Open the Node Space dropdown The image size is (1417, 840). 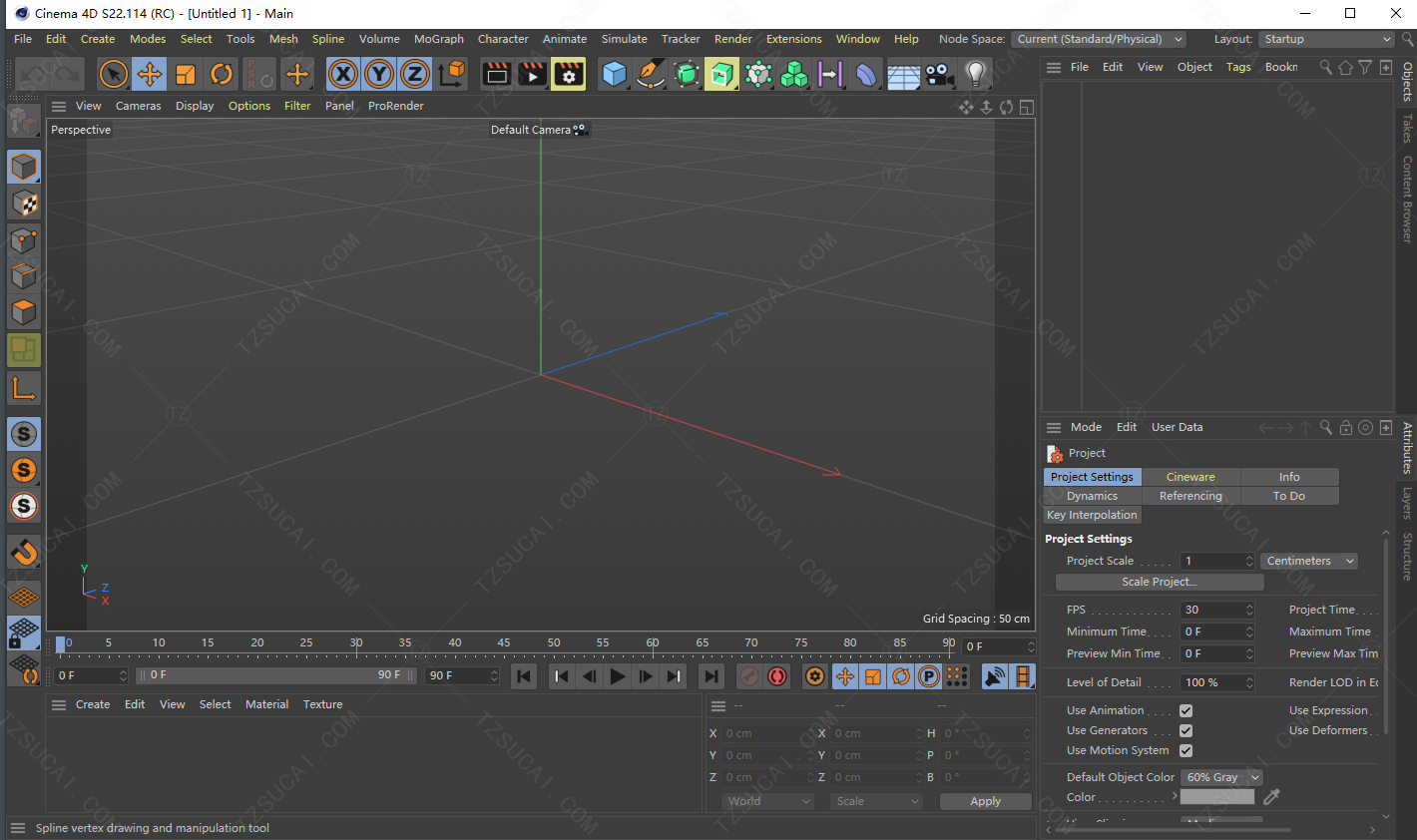(x=1099, y=39)
